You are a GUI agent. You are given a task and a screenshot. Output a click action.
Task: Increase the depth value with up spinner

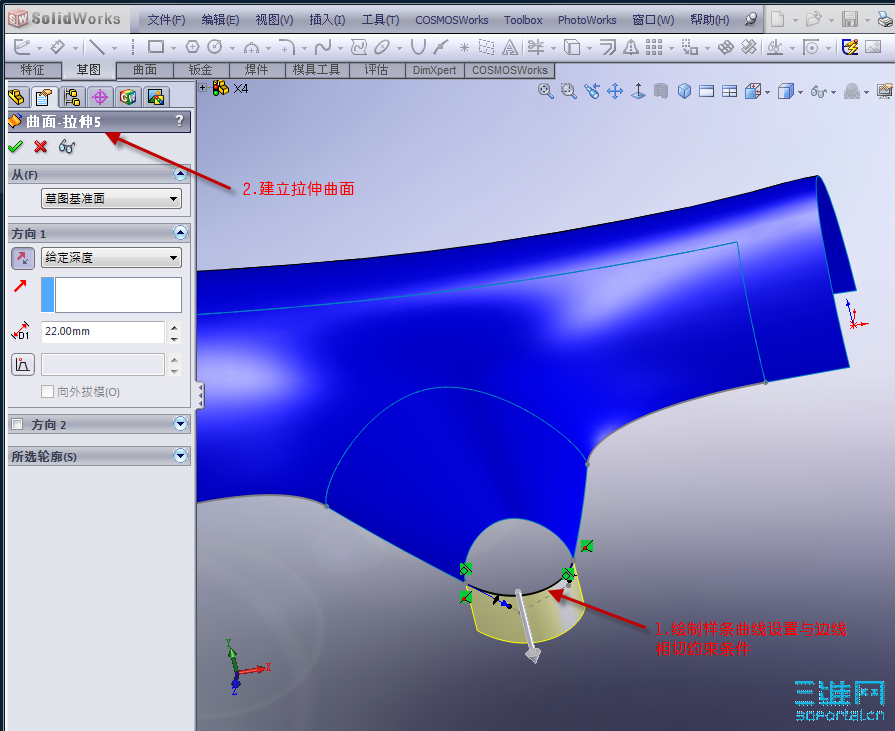[175, 326]
